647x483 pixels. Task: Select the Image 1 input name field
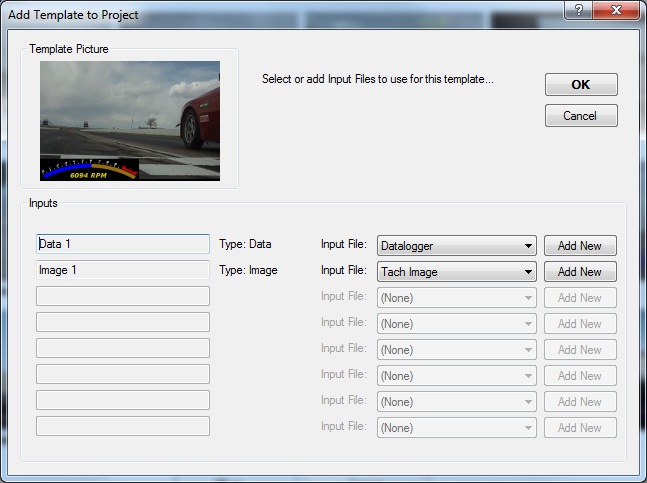tap(122, 270)
